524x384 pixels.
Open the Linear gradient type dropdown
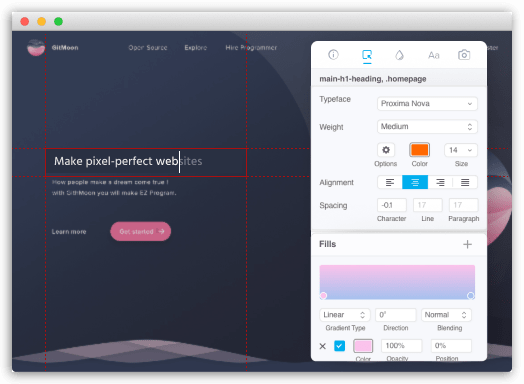click(x=345, y=315)
